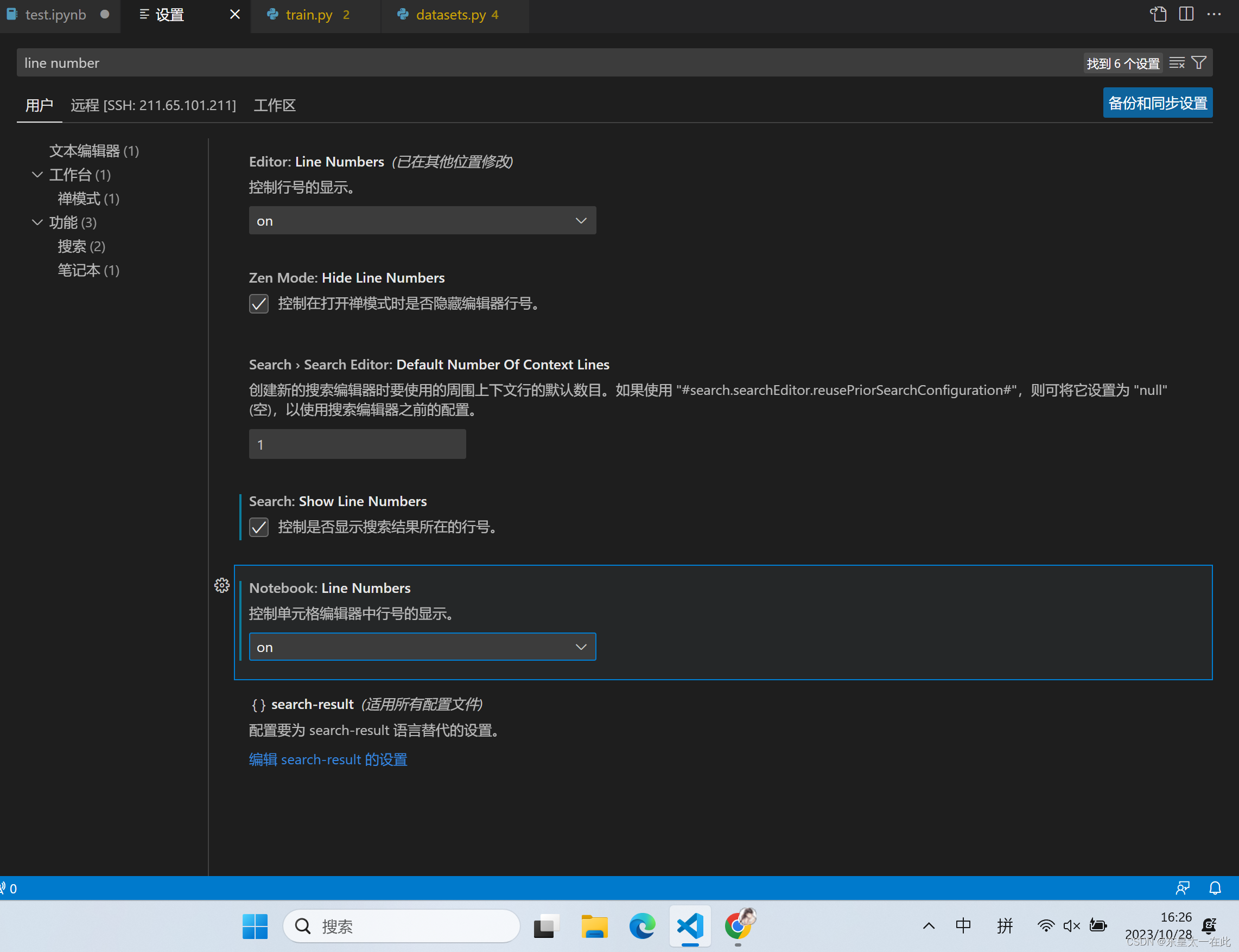Open gear menu for Notebook Line Numbers
The image size is (1239, 952).
click(221, 585)
